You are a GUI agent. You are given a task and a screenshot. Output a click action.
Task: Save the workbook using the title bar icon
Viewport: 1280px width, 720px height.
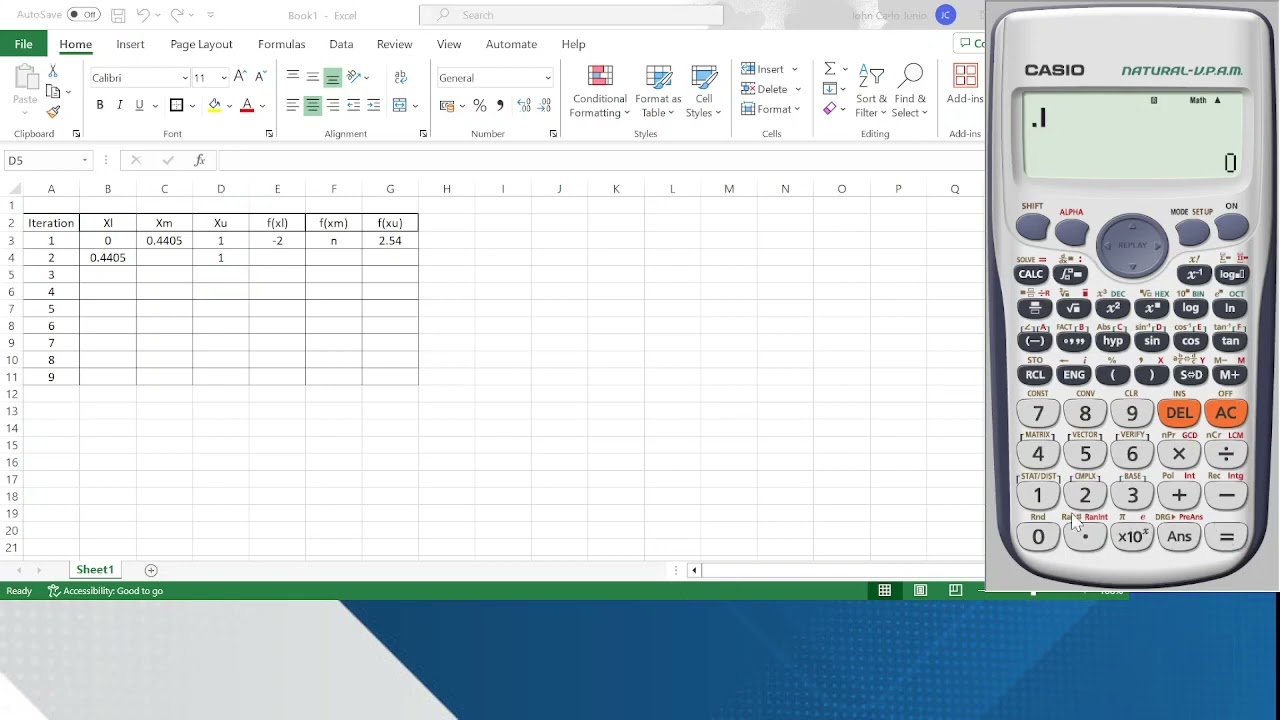(118, 15)
